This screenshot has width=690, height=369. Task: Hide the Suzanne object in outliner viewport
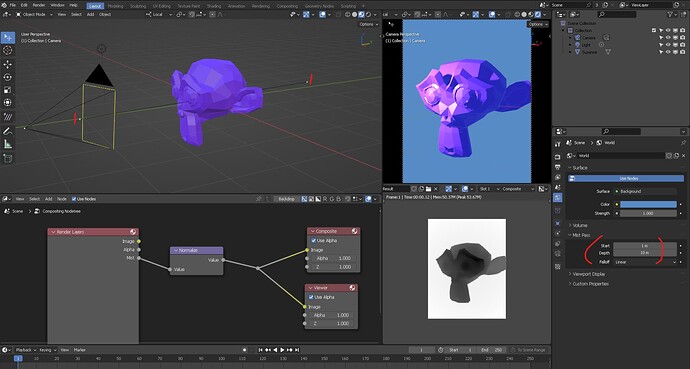click(668, 52)
